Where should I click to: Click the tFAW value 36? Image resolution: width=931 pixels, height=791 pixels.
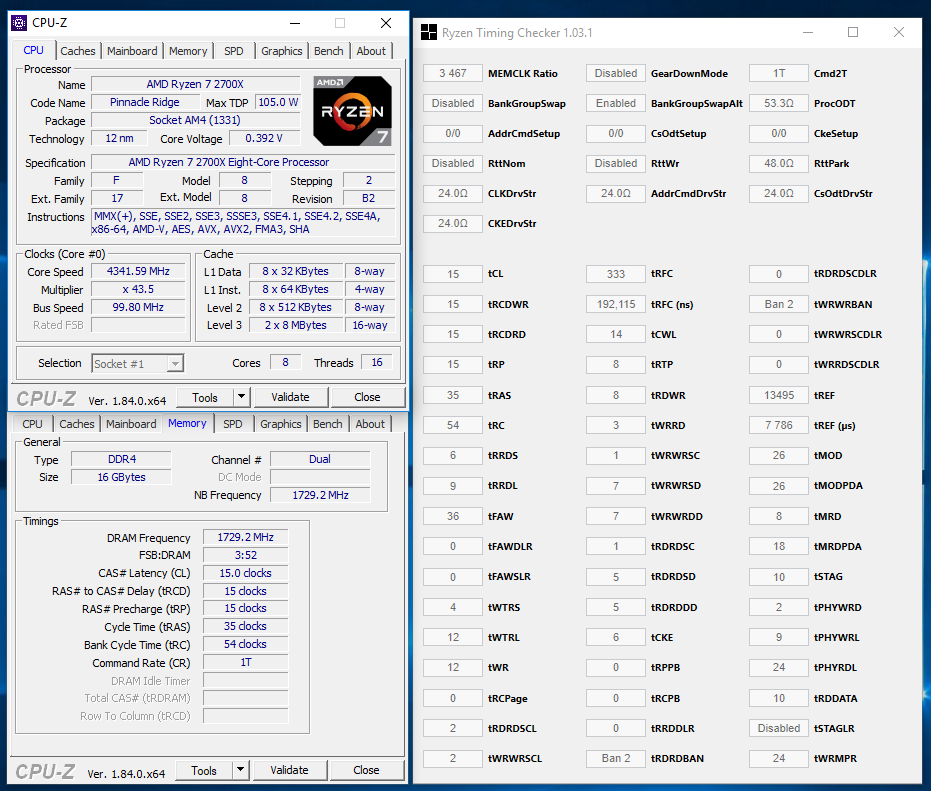click(452, 517)
